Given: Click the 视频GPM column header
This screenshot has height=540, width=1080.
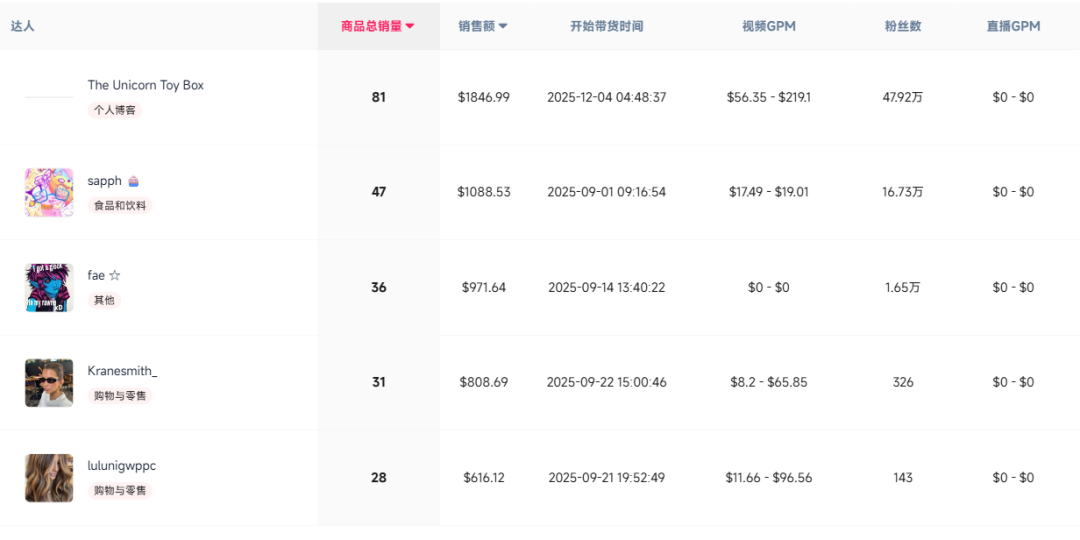Looking at the screenshot, I should (769, 26).
